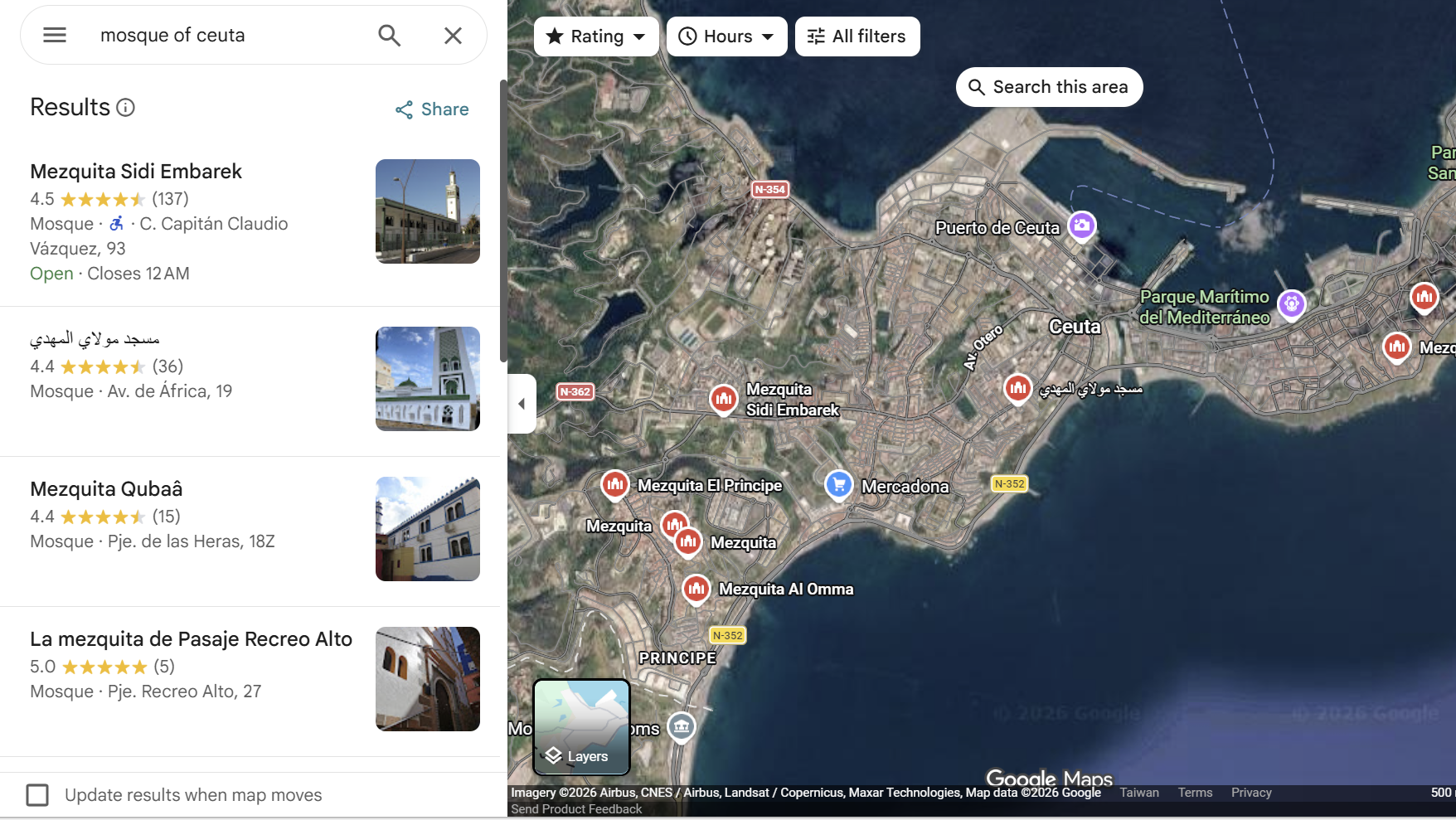Click the 5.0 rating with (5) reviews

(x=103, y=667)
